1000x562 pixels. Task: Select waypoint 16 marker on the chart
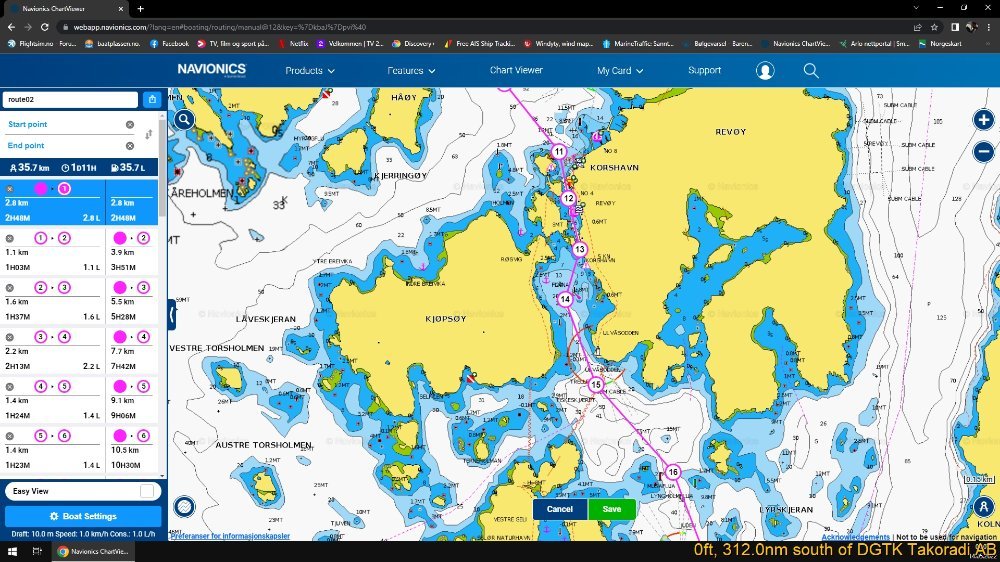point(673,472)
